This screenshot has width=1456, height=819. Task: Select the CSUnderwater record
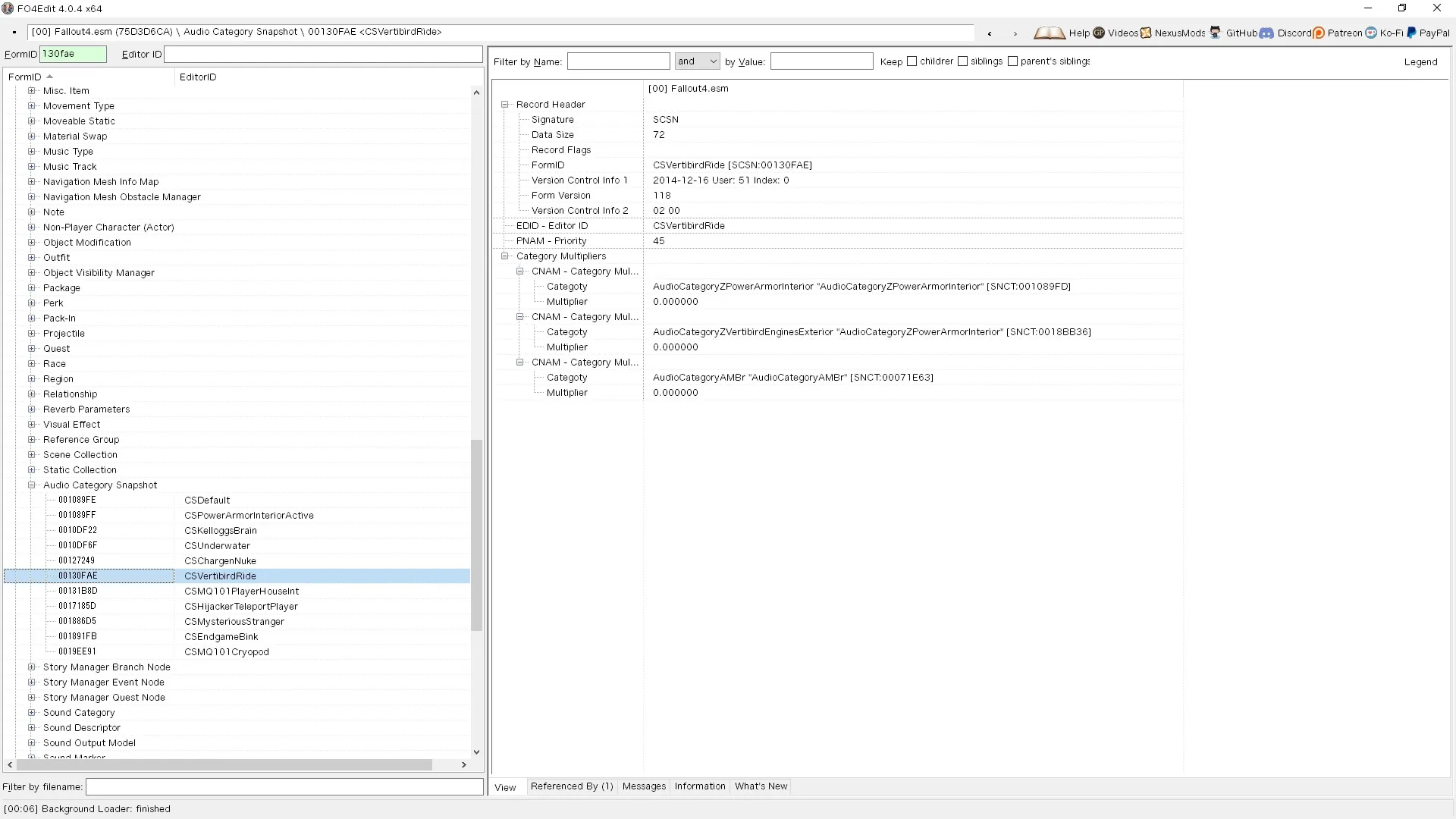(217, 546)
